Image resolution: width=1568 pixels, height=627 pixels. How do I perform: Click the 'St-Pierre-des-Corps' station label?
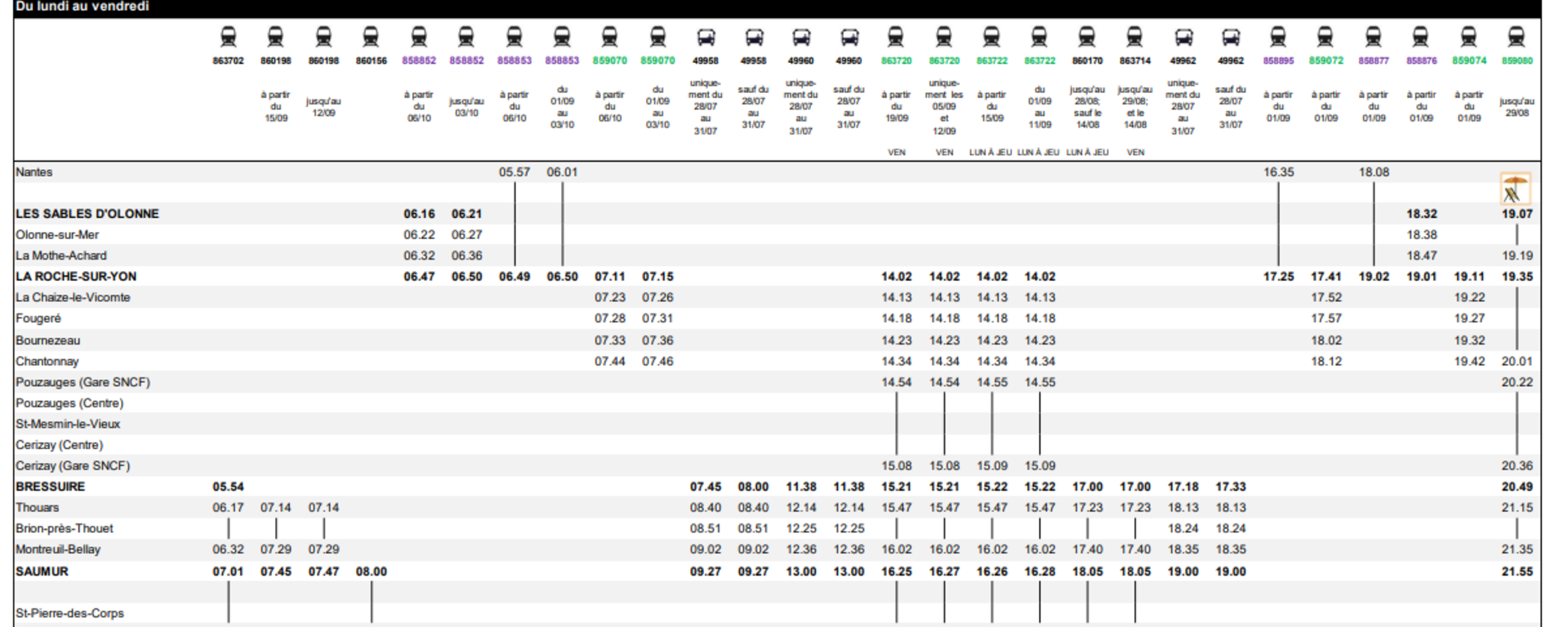click(x=69, y=613)
